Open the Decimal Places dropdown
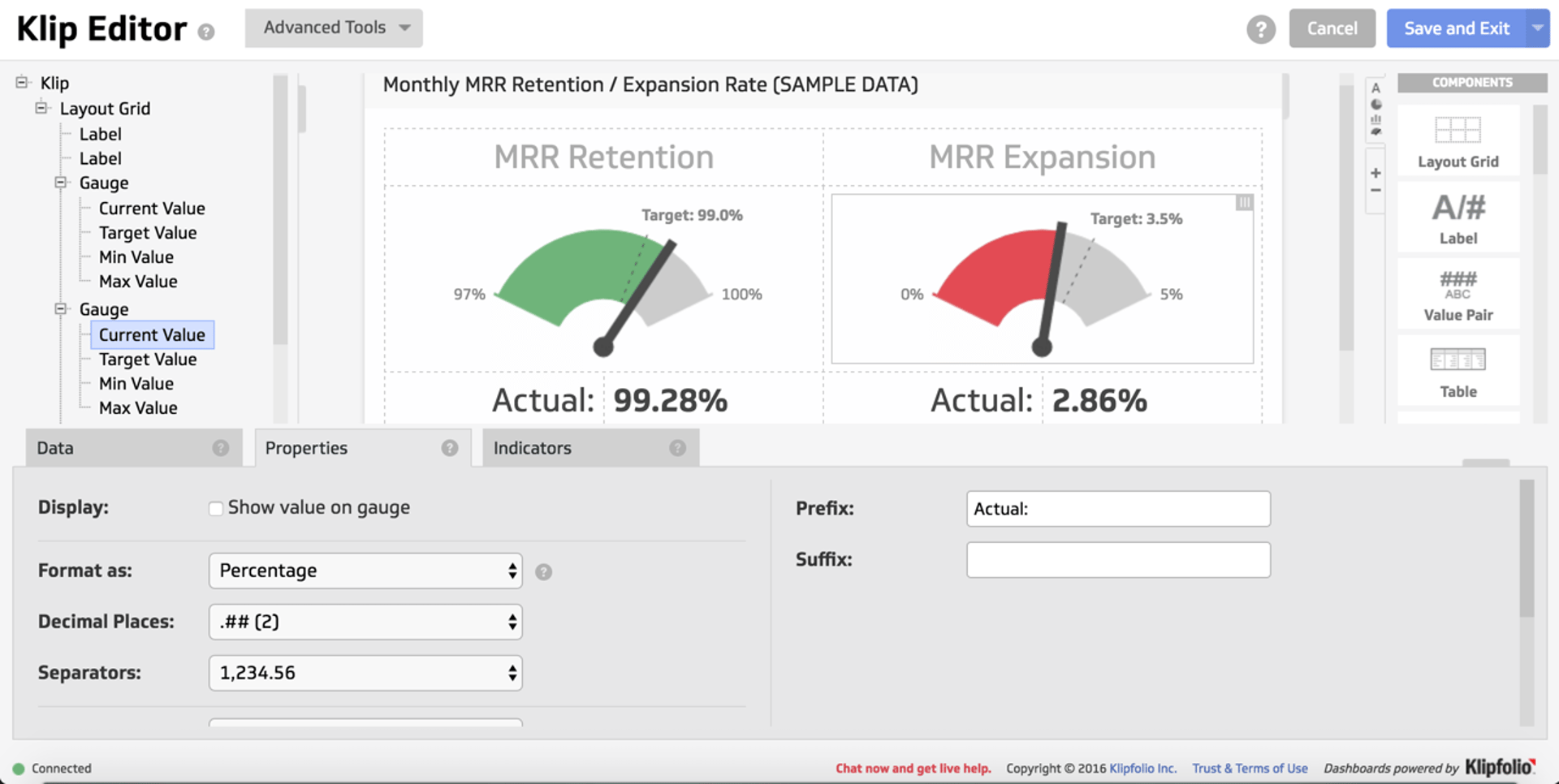 365,622
